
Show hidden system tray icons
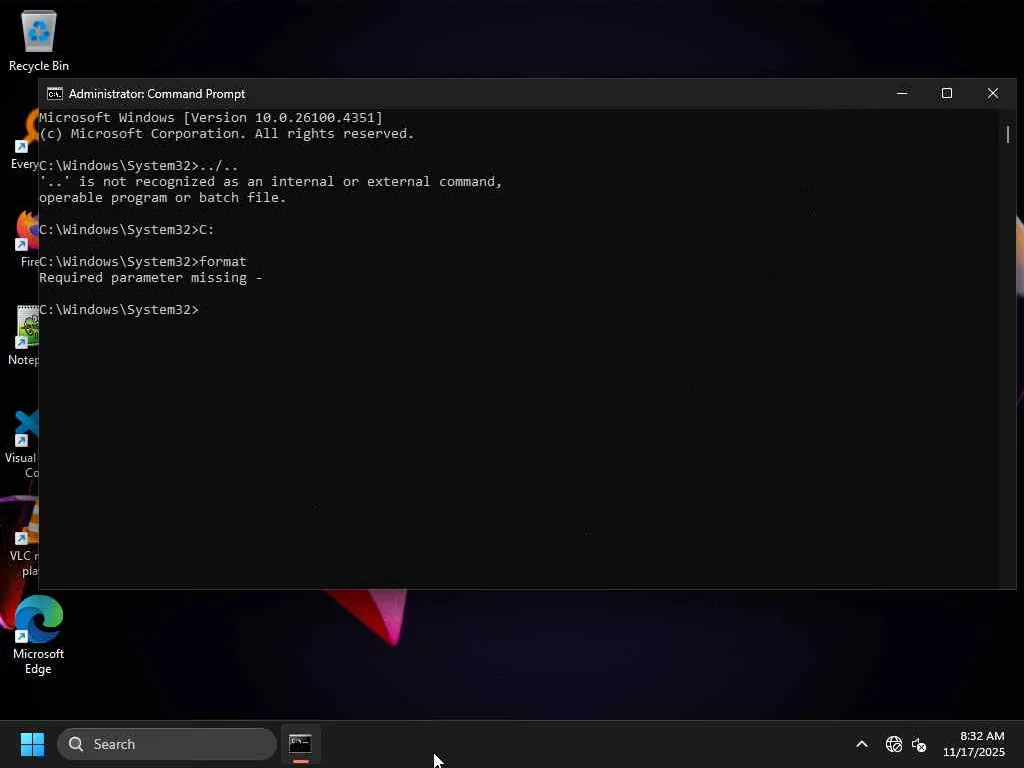tap(862, 744)
